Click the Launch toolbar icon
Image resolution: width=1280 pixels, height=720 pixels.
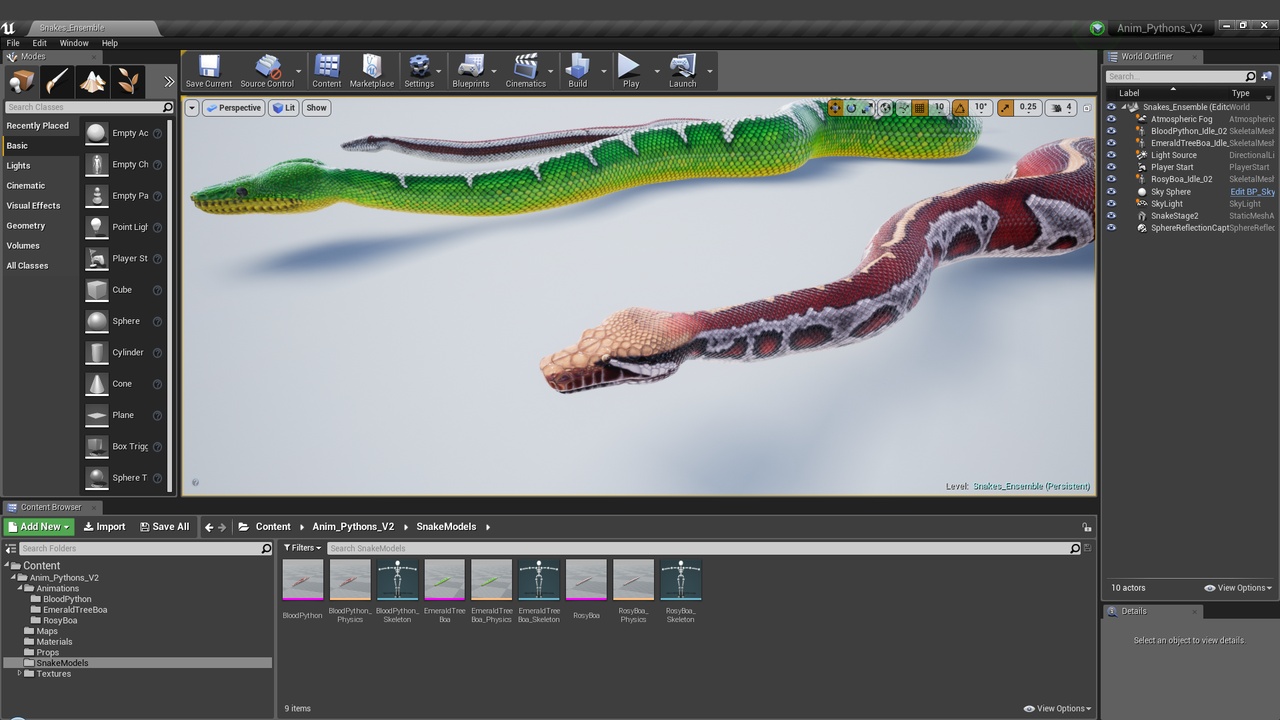point(683,71)
